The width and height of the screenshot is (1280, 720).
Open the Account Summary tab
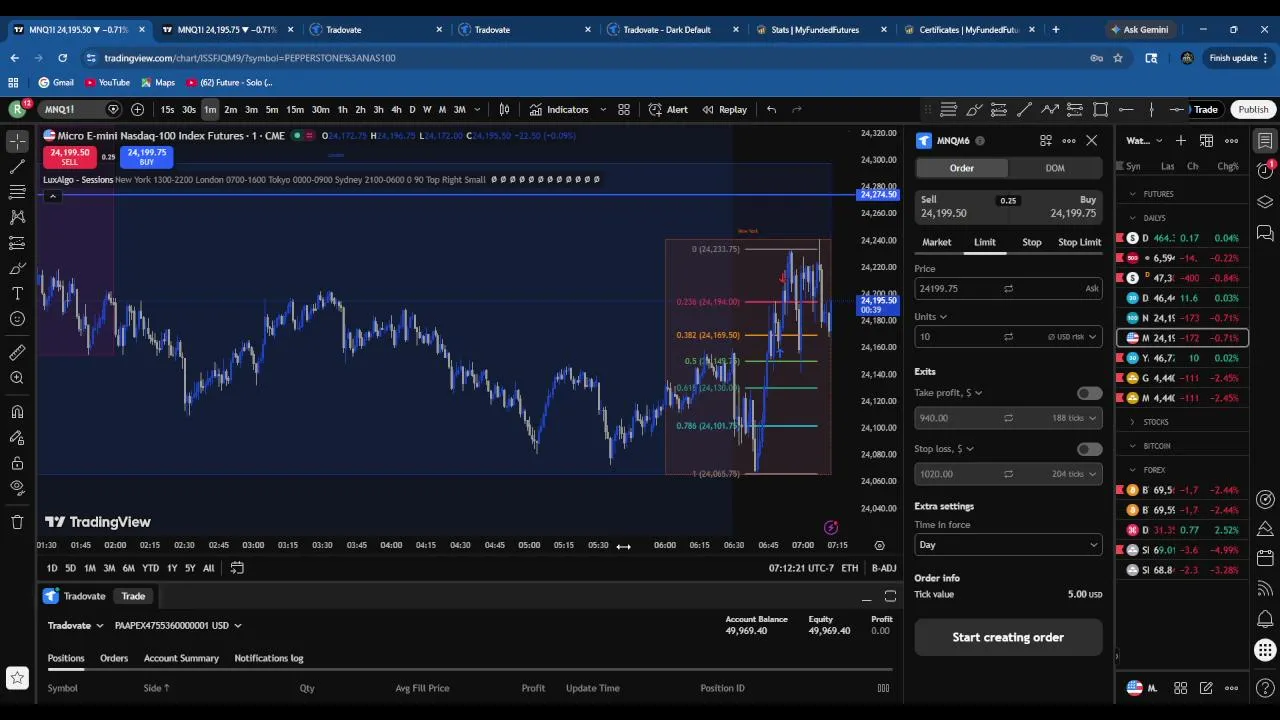tap(181, 658)
